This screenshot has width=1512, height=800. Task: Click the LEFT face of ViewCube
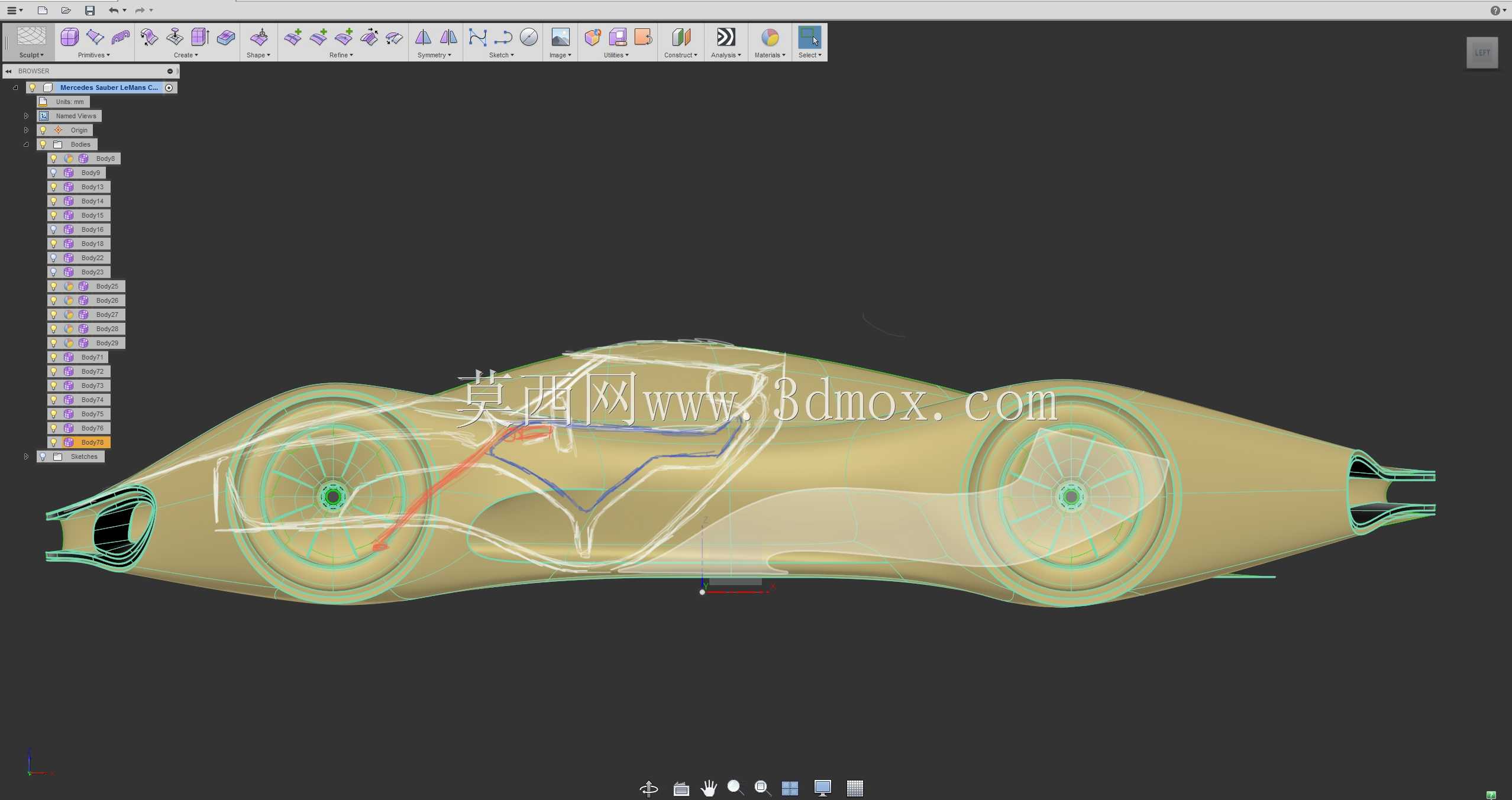click(x=1482, y=53)
